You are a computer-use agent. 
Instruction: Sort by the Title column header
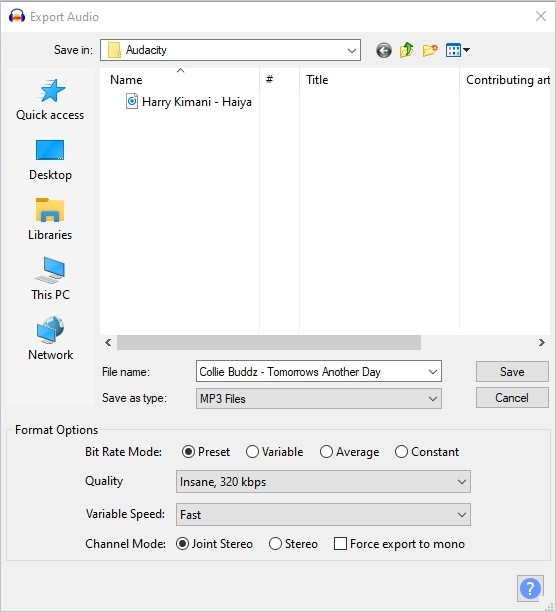pos(379,80)
